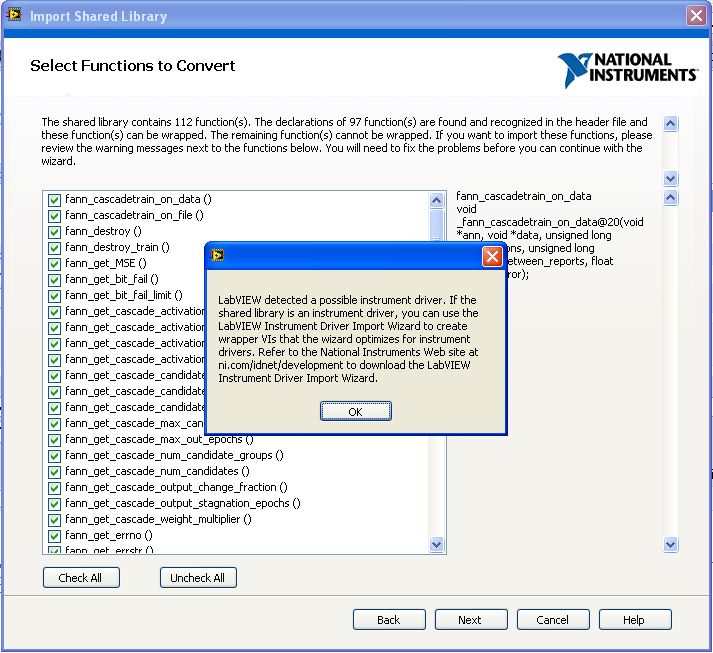713x653 pixels.
Task: Click declaration panel scroll up arrow
Action: [671, 198]
